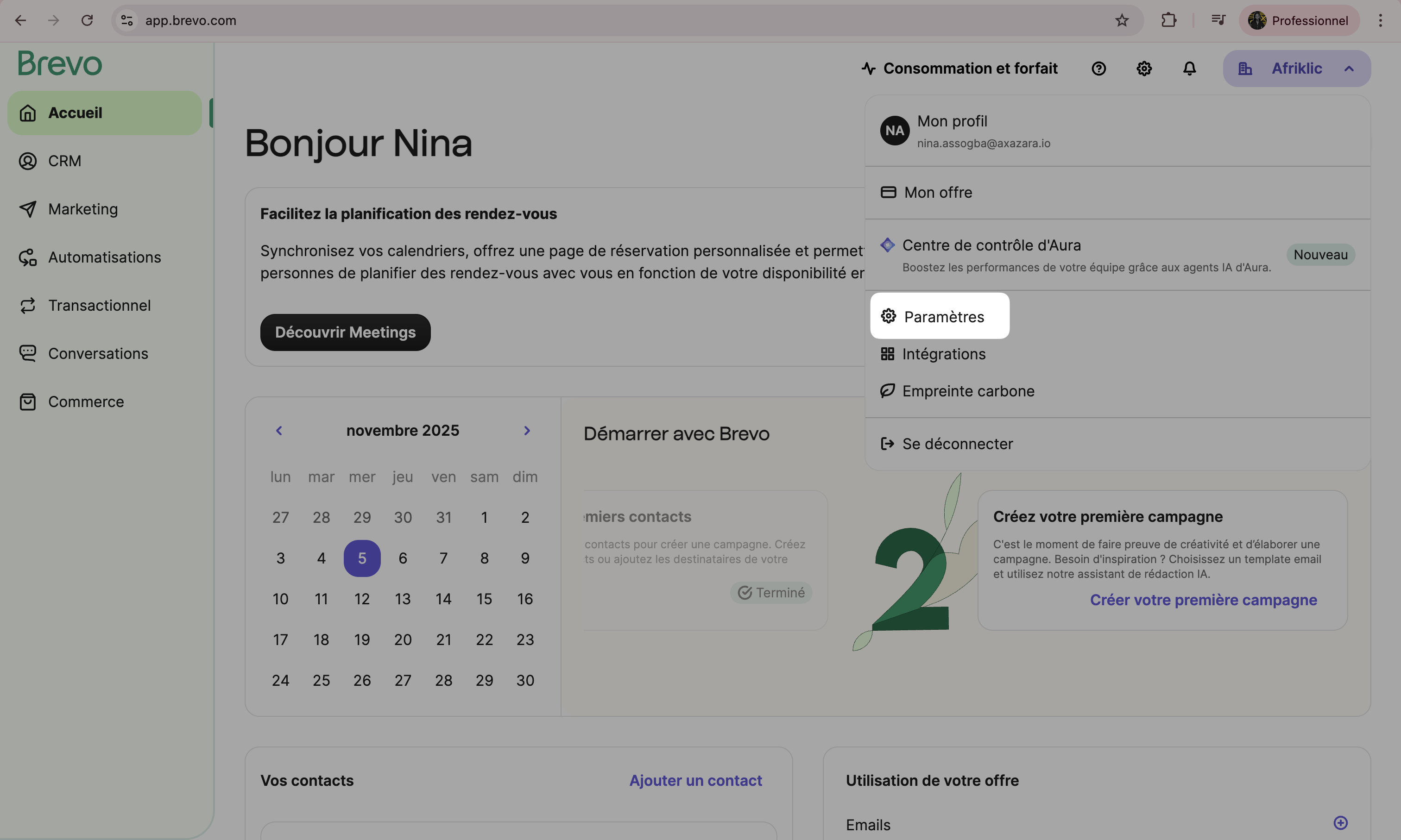Click Se déconnecter to log out
1401x840 pixels.
click(x=957, y=444)
